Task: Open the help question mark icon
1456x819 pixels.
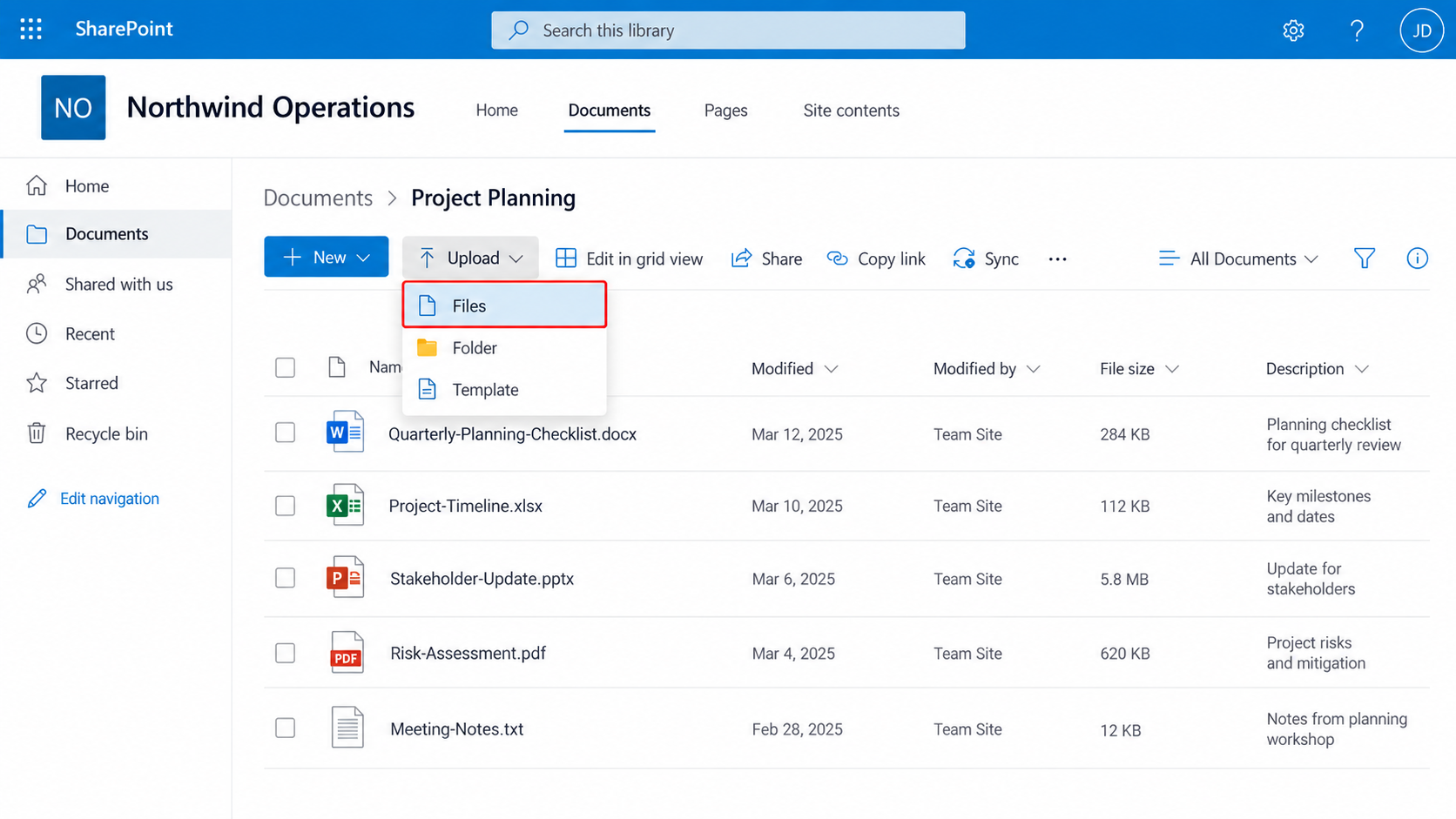Action: (x=1357, y=30)
